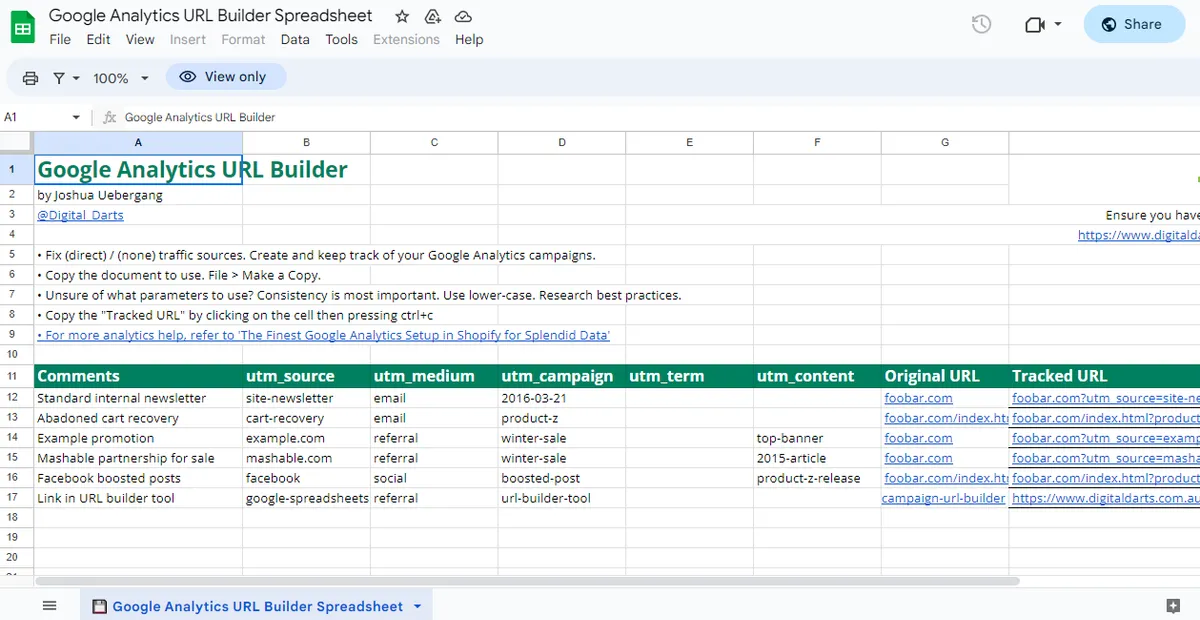Click the print icon
The image size is (1200, 620).
pyautogui.click(x=30, y=77)
